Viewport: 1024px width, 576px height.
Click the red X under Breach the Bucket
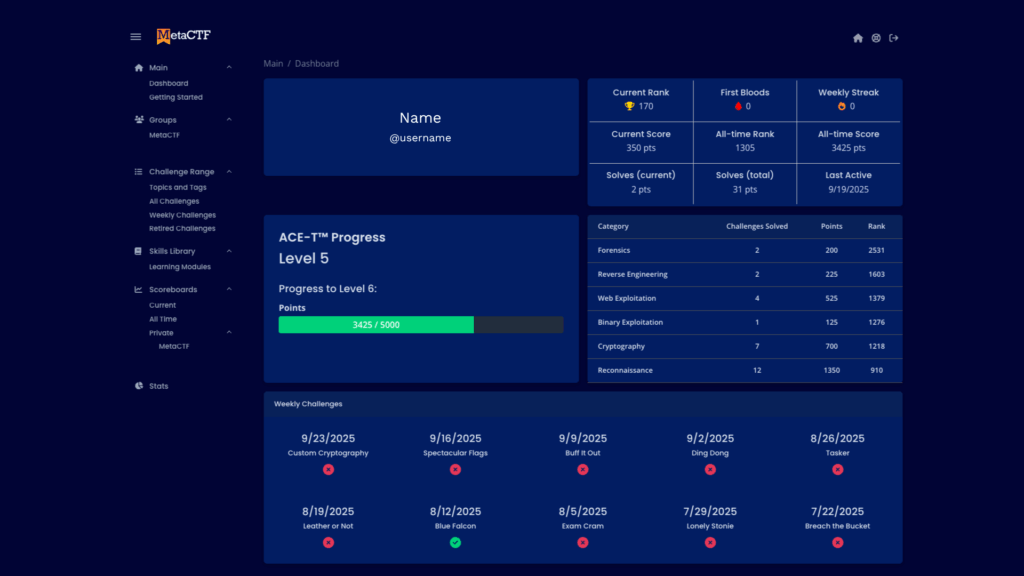click(x=837, y=542)
